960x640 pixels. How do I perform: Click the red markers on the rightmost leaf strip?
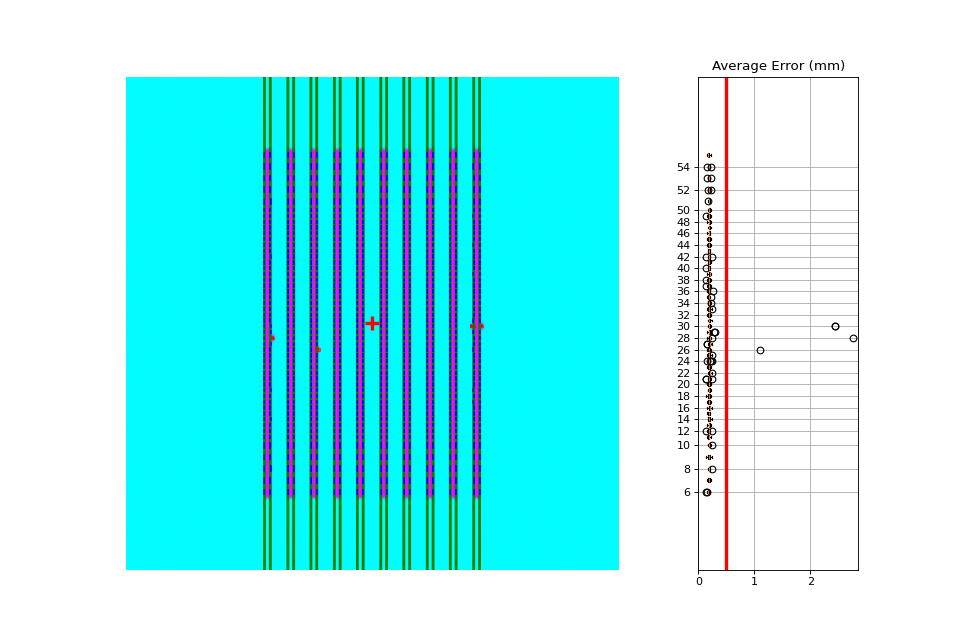point(477,326)
